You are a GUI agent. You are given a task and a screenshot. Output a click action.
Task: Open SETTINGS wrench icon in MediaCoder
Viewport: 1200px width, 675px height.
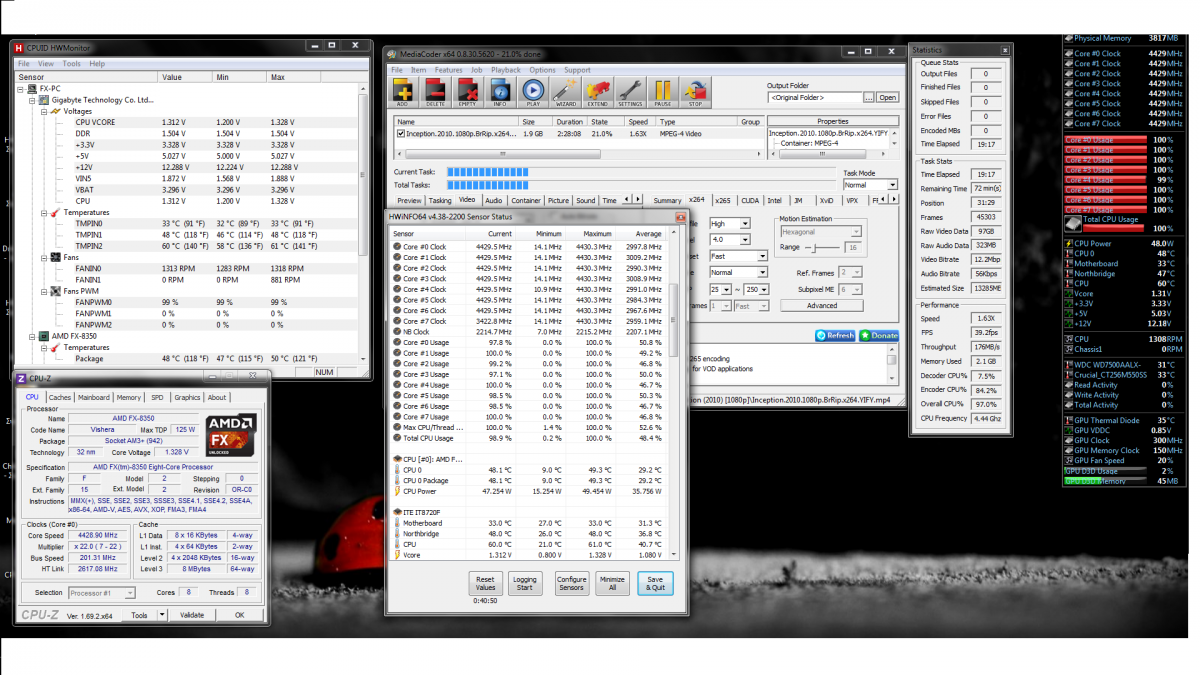pos(630,92)
